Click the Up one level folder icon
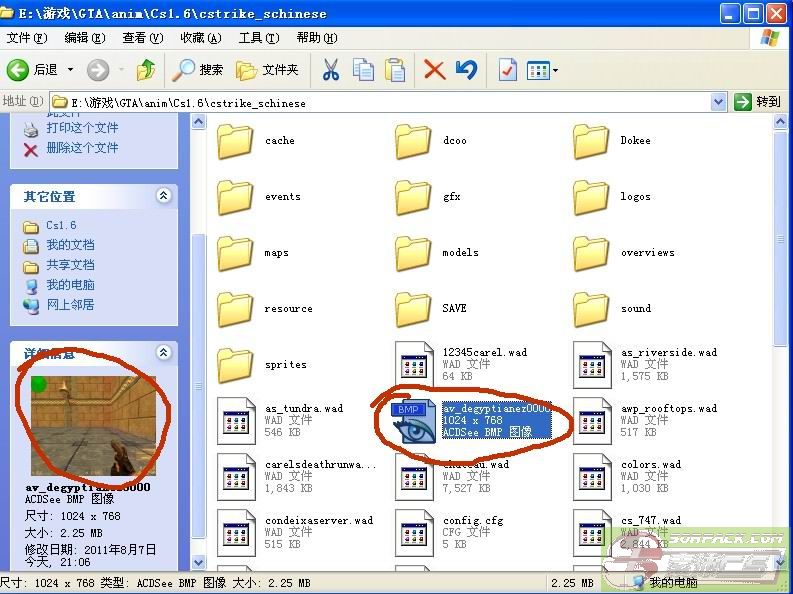The height and width of the screenshot is (594, 793). (x=146, y=70)
